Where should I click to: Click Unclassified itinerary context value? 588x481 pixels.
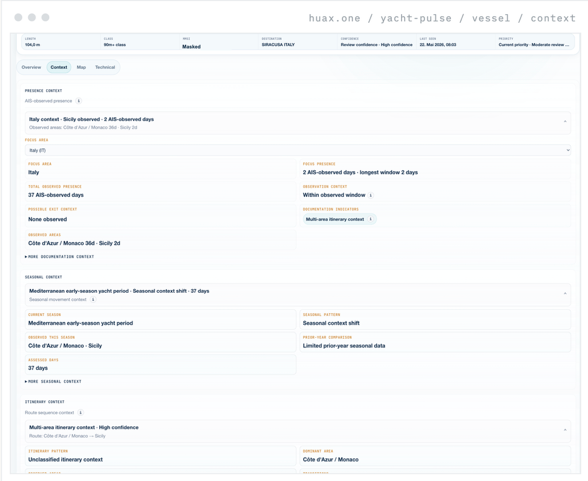65,460
